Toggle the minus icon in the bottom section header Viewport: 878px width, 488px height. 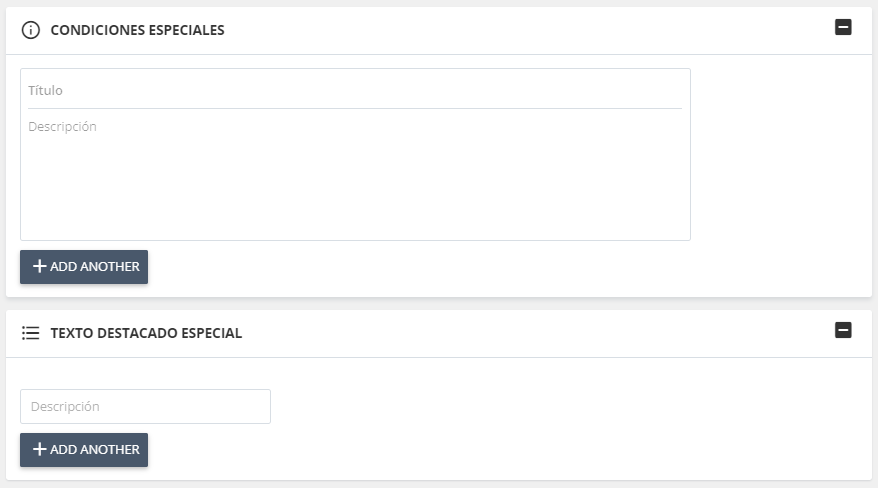tap(843, 330)
